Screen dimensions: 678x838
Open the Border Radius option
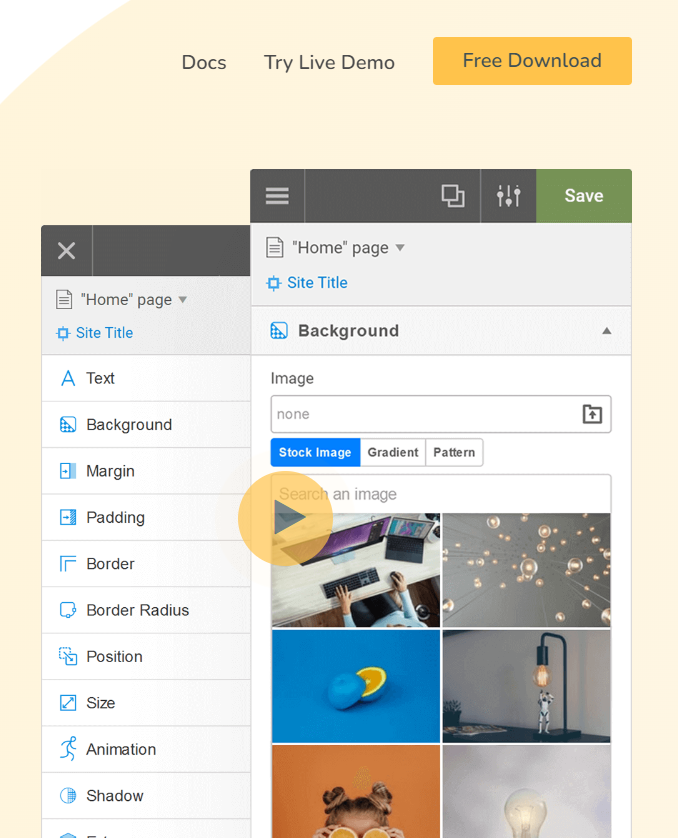pos(146,610)
